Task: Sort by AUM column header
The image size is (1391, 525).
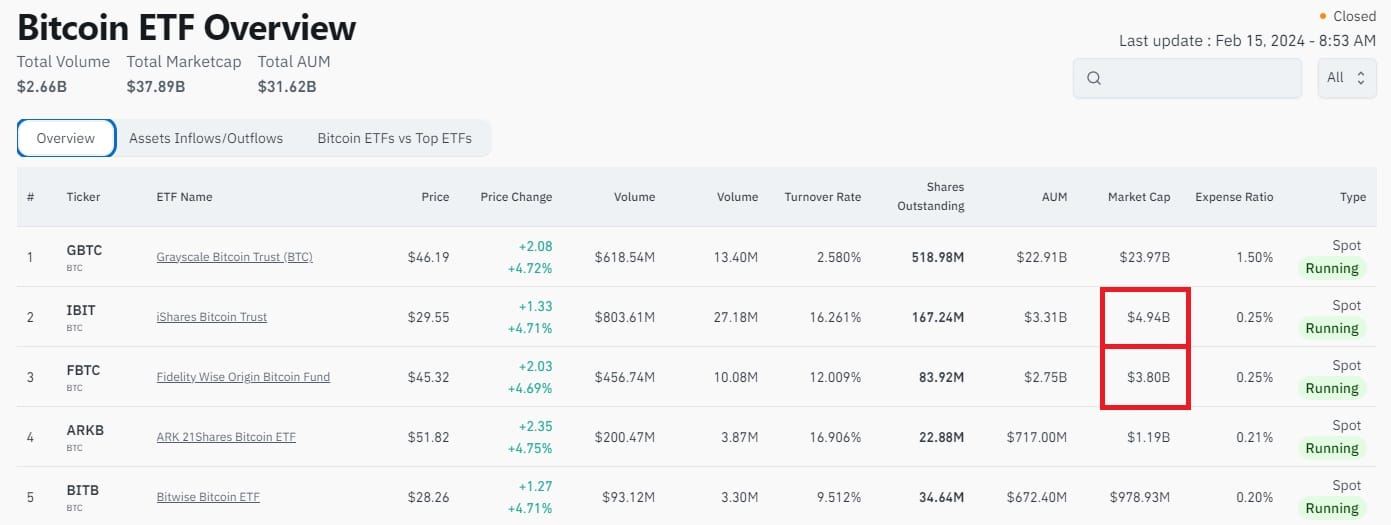Action: 1054,197
